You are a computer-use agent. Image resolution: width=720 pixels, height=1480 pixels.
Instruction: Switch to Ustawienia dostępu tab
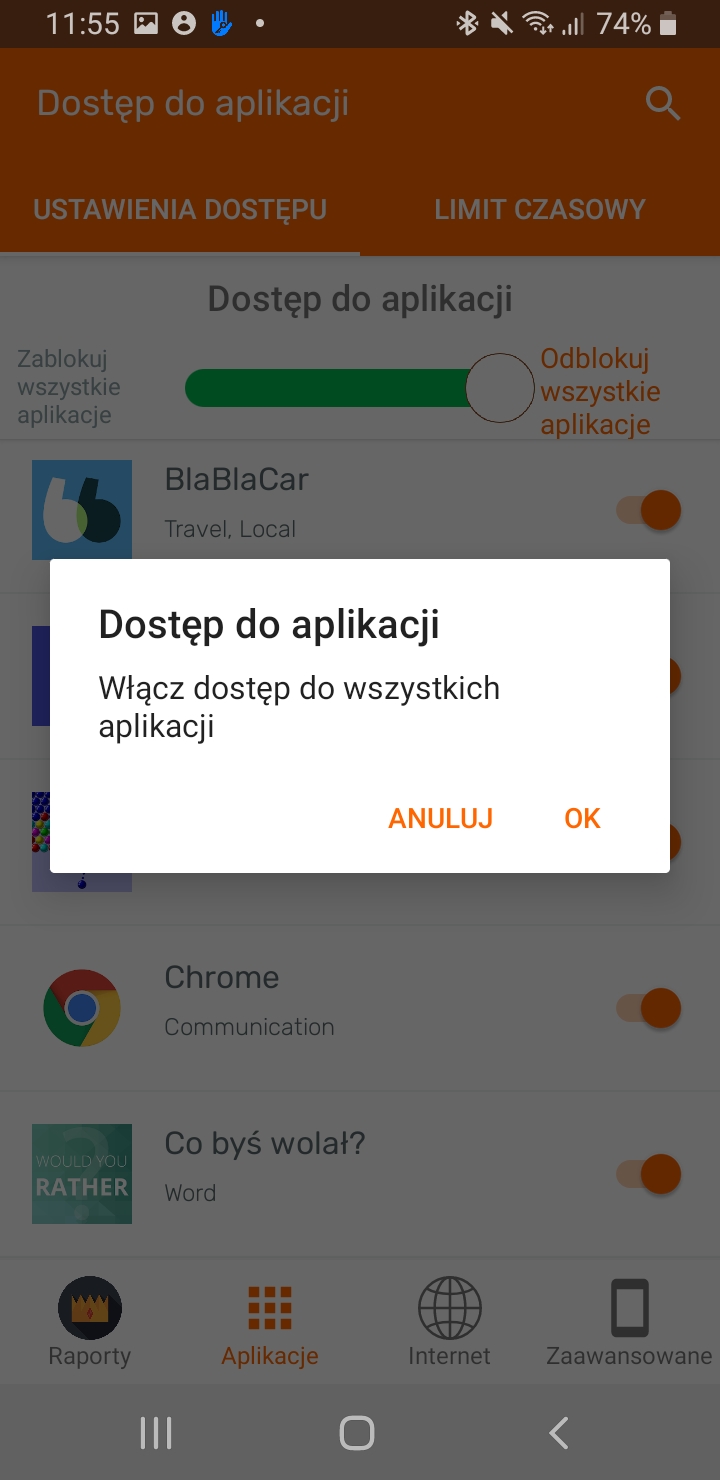click(180, 209)
